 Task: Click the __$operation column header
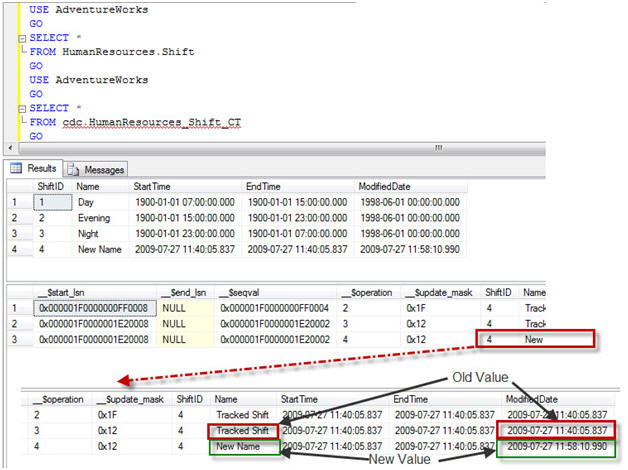368,293
